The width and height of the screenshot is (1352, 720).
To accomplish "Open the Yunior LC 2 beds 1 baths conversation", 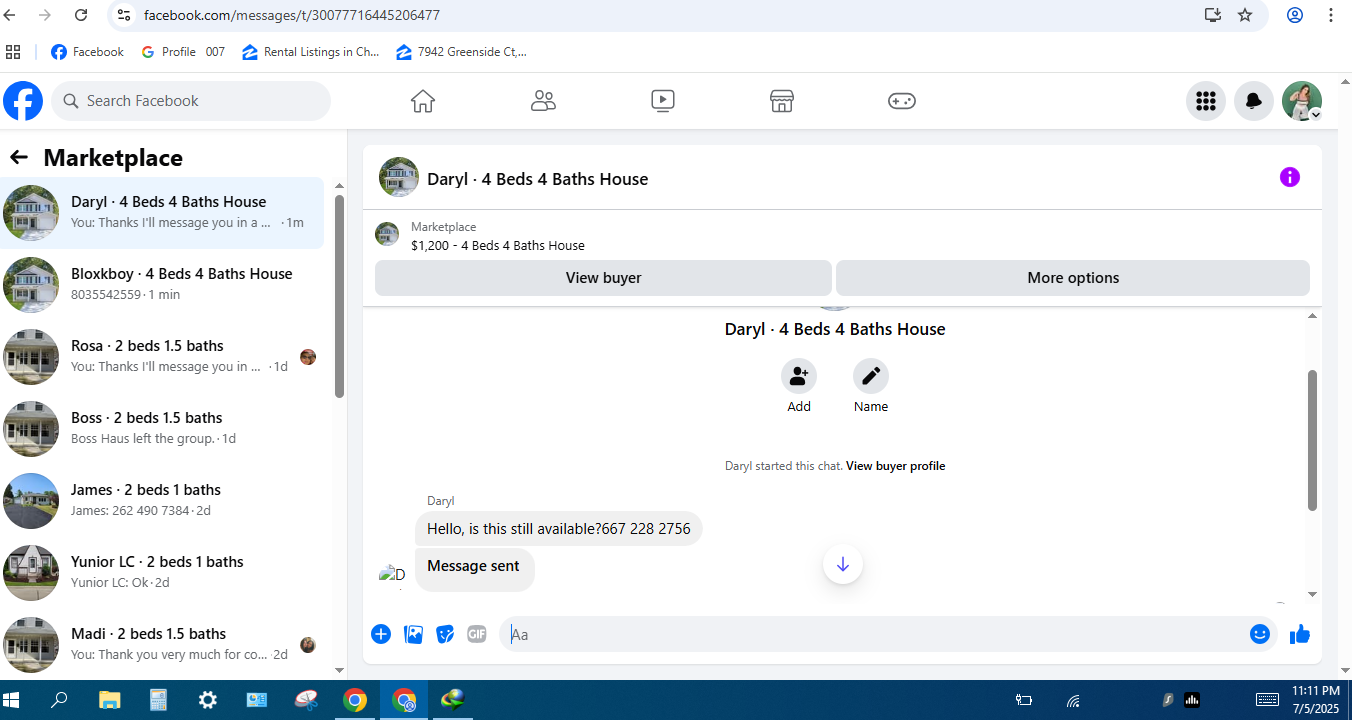I will [x=162, y=572].
